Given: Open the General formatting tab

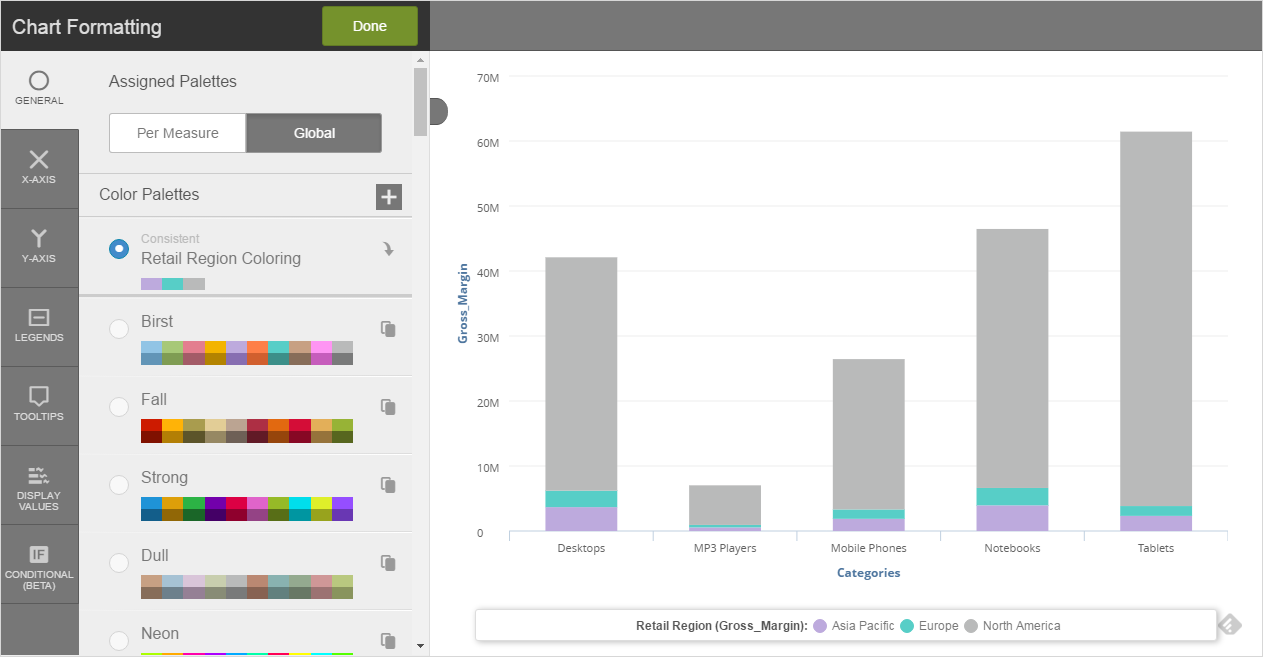Looking at the screenshot, I should coord(39,89).
